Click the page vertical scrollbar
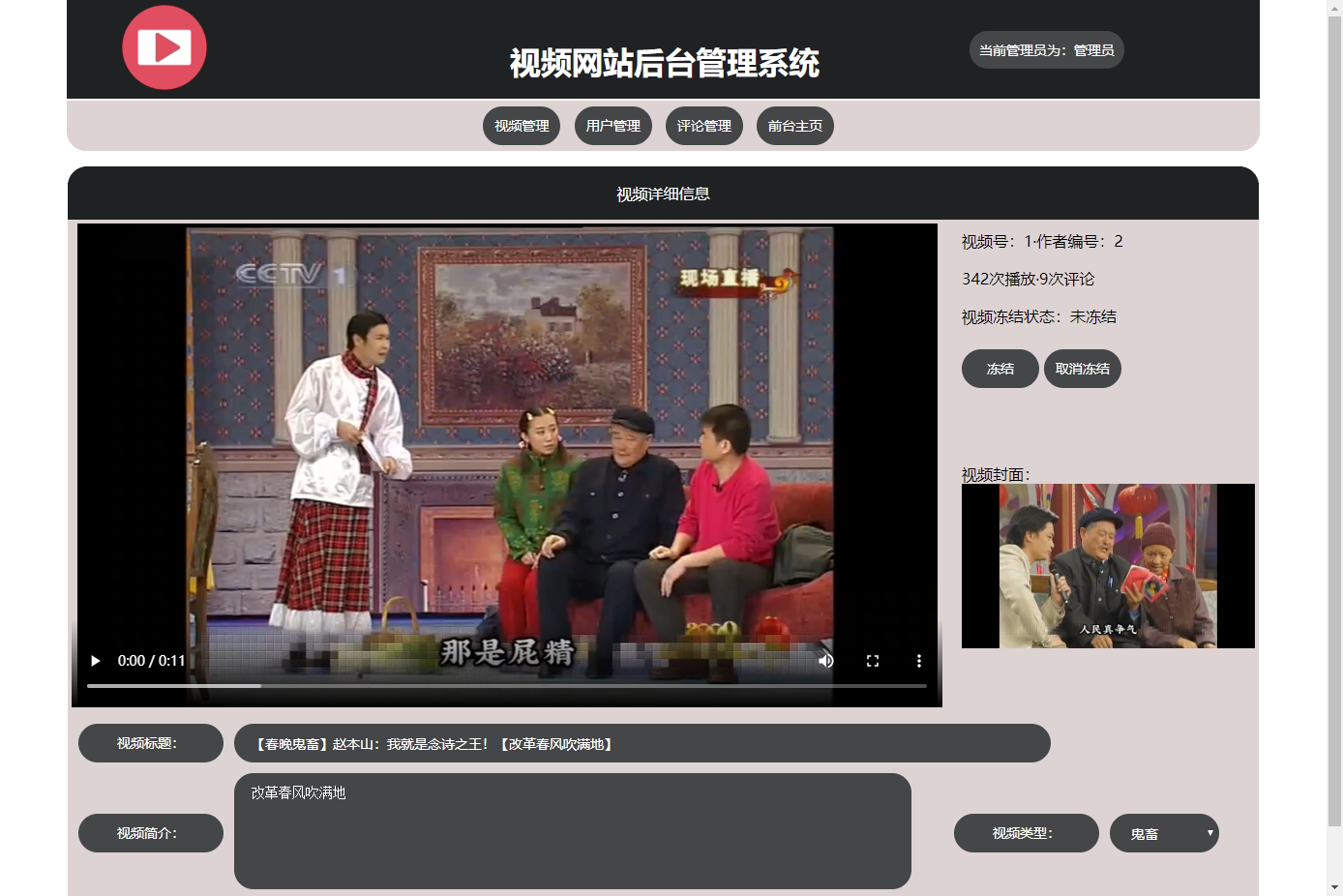The width and height of the screenshot is (1343, 896). tap(1335, 421)
